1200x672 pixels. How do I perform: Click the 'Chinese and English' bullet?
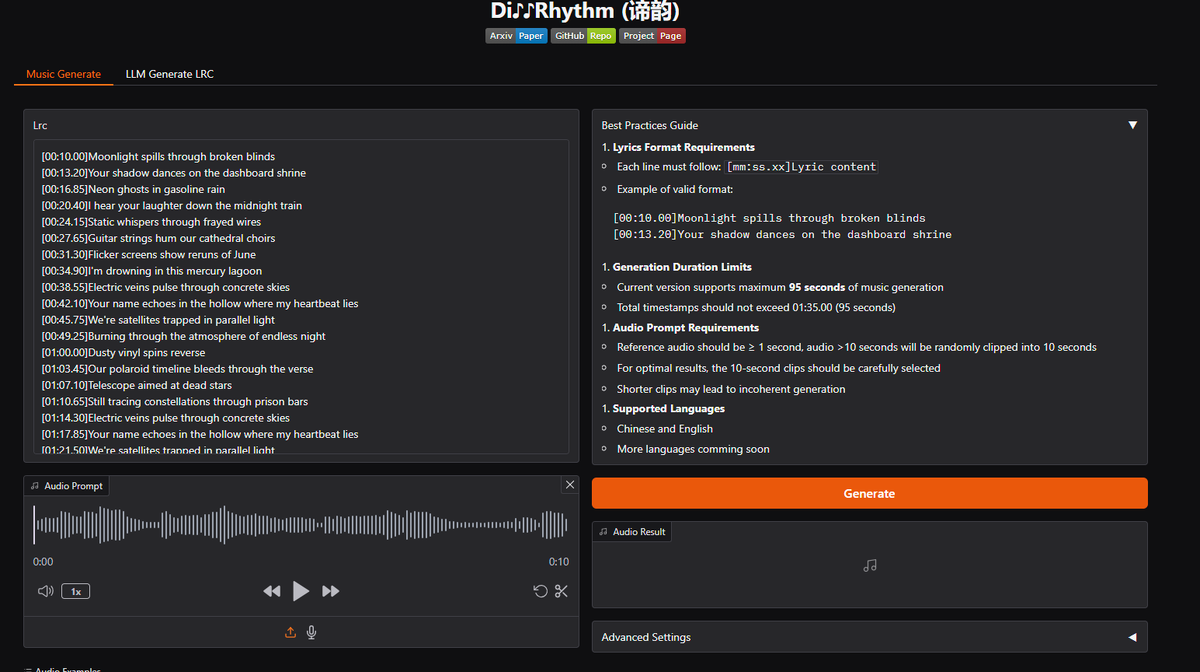[x=665, y=429]
